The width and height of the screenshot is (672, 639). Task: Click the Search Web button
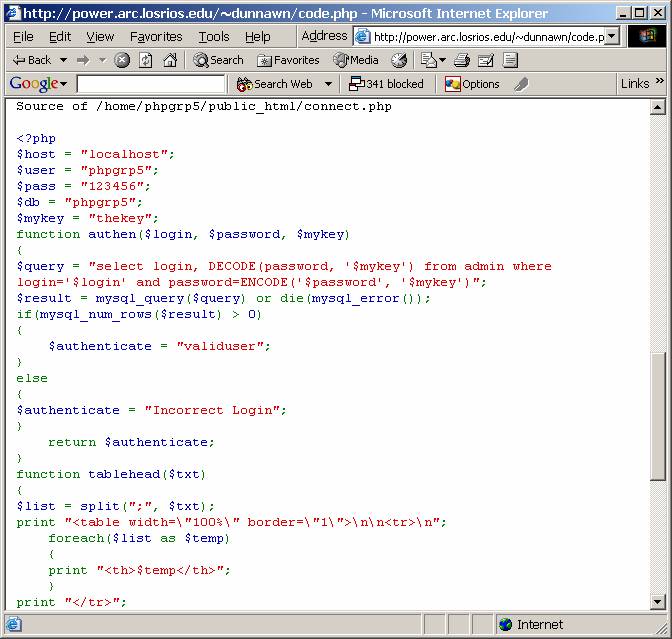(x=275, y=84)
